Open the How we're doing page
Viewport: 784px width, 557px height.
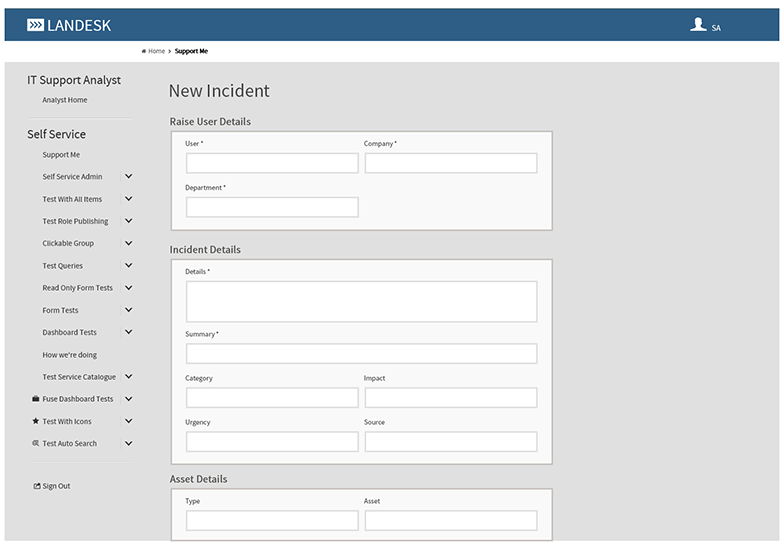(69, 355)
